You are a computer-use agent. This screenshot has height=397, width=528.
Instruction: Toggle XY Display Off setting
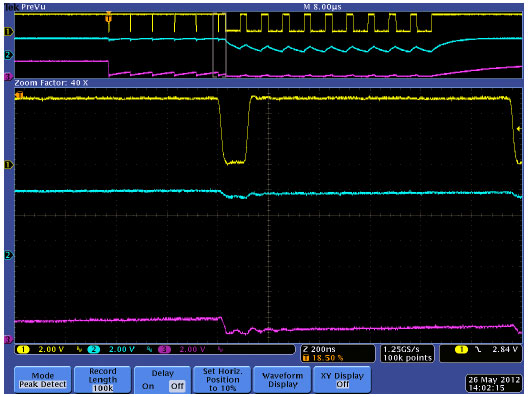342,380
